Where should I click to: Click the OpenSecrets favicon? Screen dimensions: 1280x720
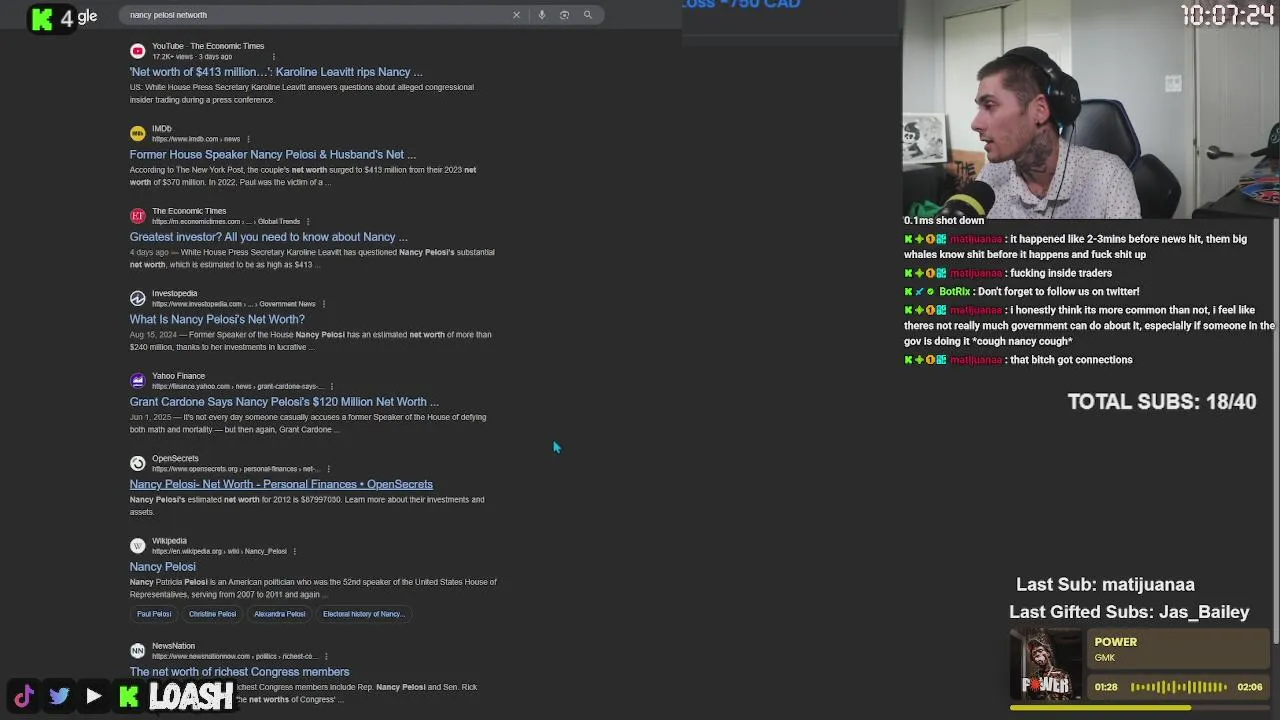tap(138, 463)
